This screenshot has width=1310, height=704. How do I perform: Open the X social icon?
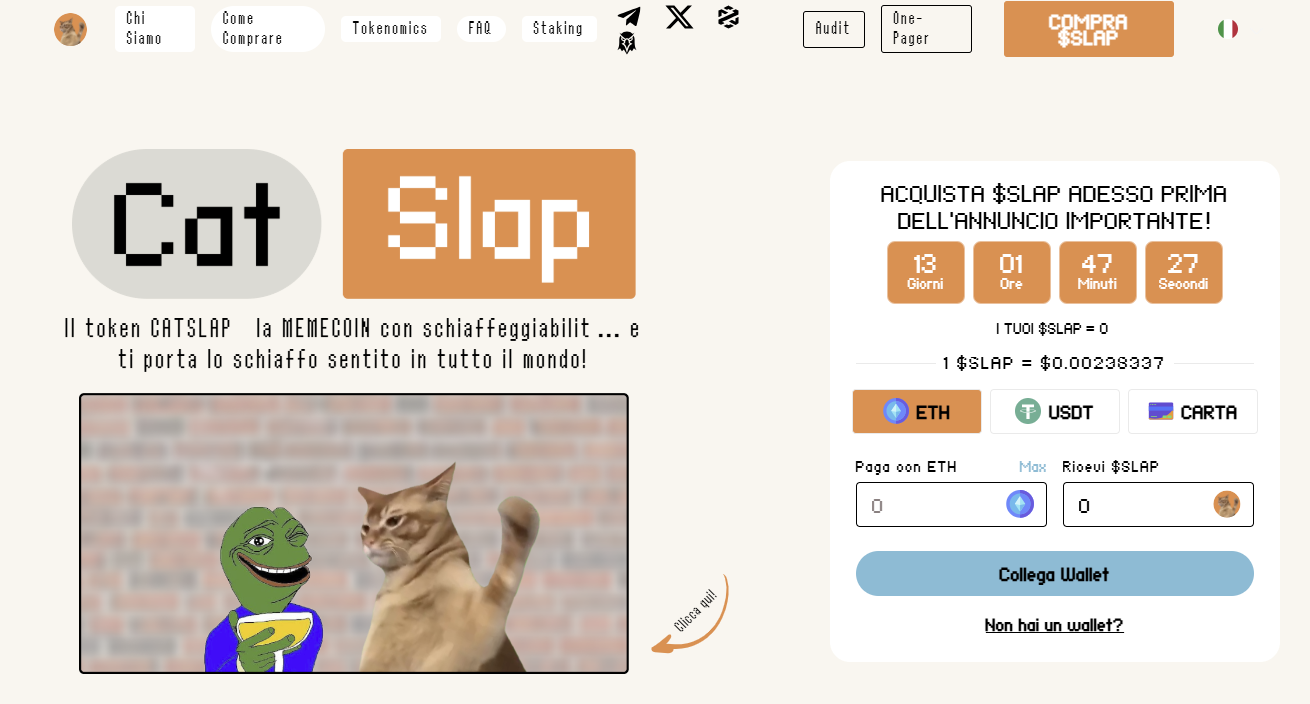point(680,17)
